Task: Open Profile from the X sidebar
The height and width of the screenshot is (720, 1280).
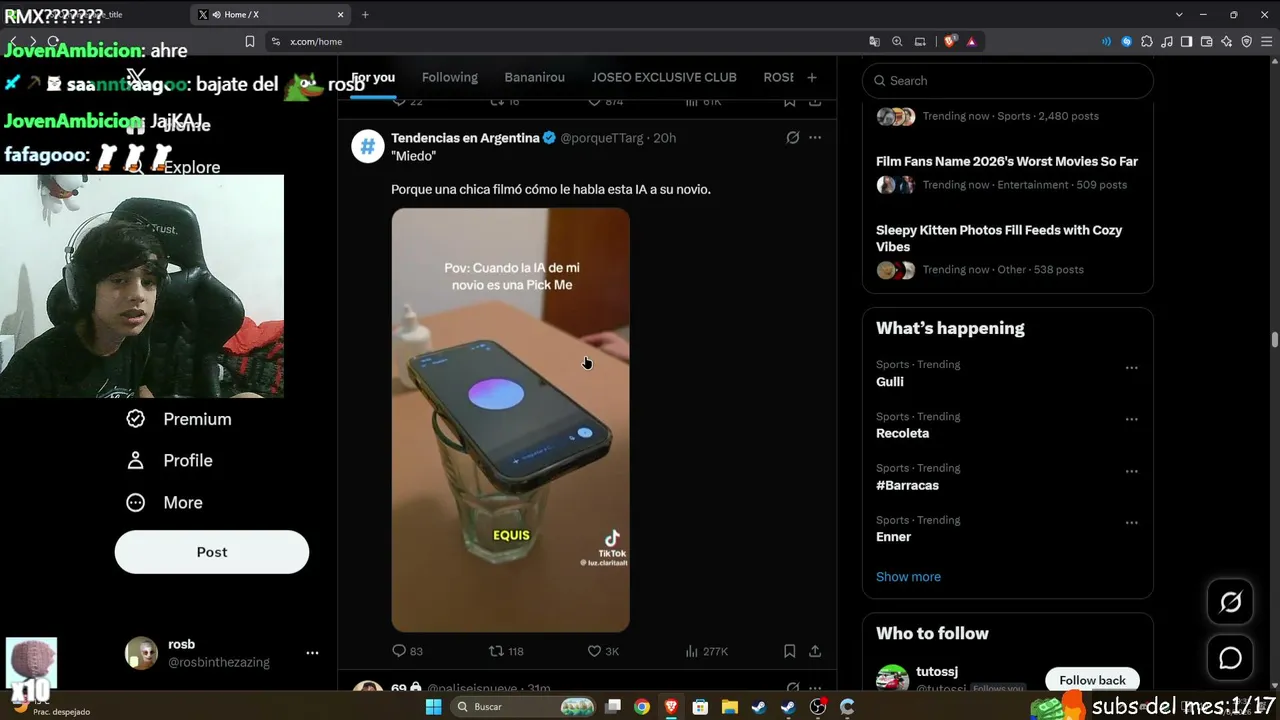Action: pos(169,460)
